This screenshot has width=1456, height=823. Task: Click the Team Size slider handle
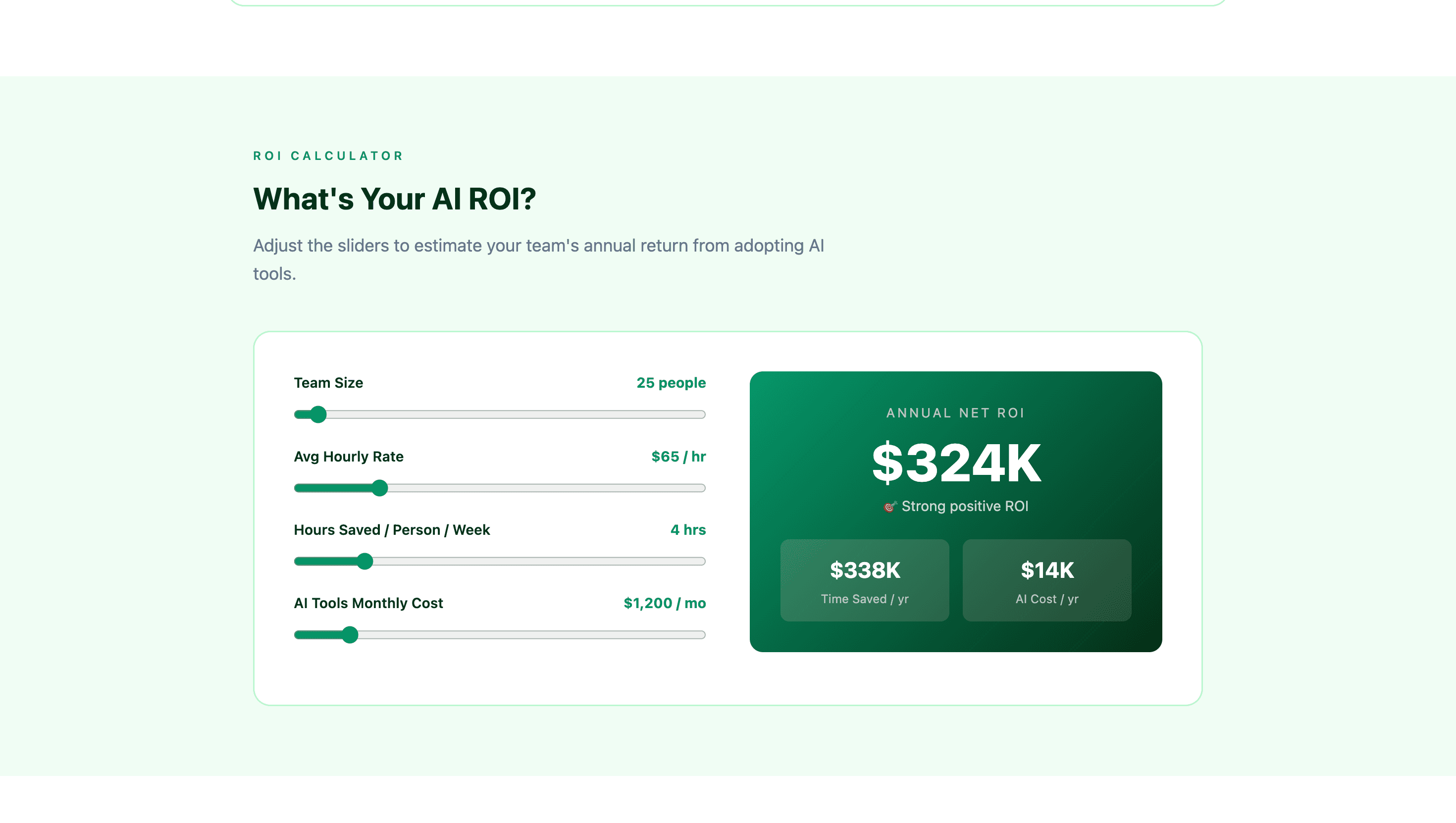point(318,414)
